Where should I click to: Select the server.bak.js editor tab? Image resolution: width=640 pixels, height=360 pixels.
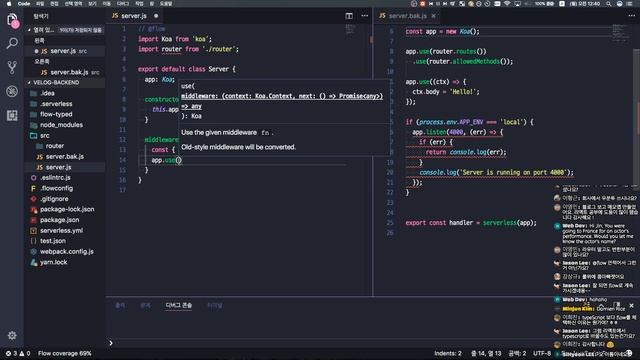407,16
